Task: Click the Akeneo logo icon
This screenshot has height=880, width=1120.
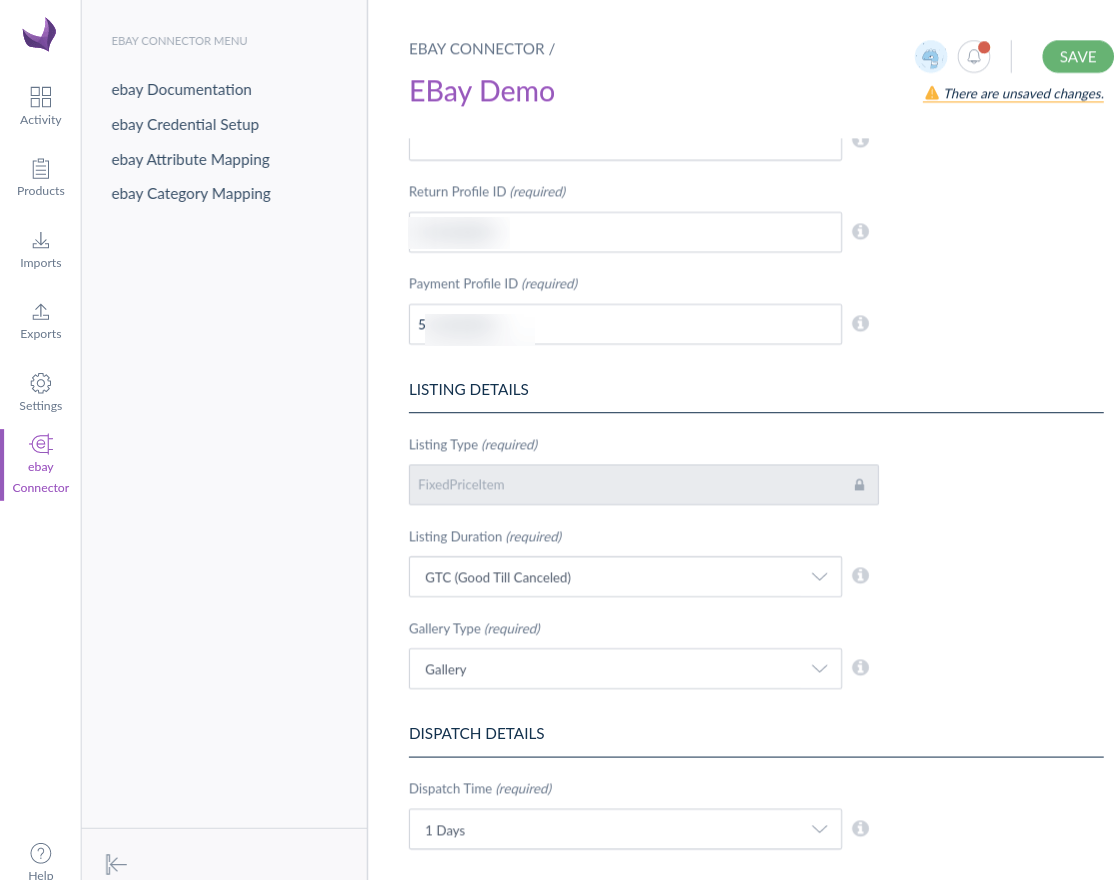Action: pos(40,34)
